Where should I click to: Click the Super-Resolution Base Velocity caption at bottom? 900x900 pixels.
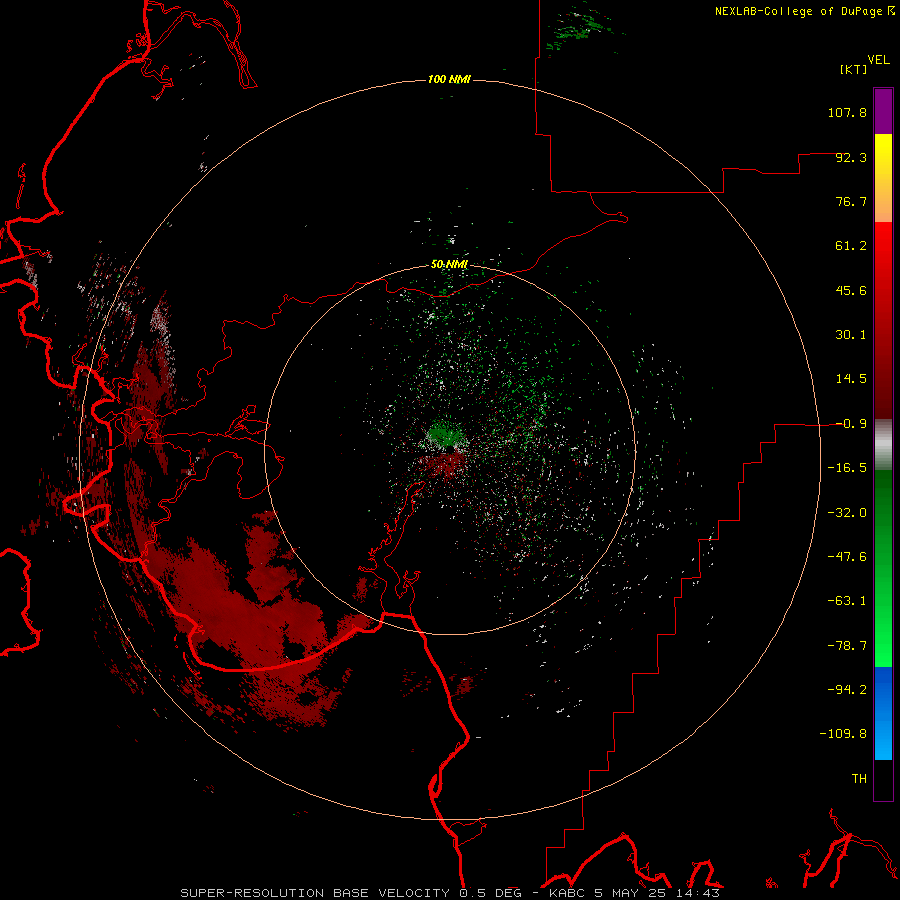[x=449, y=893]
